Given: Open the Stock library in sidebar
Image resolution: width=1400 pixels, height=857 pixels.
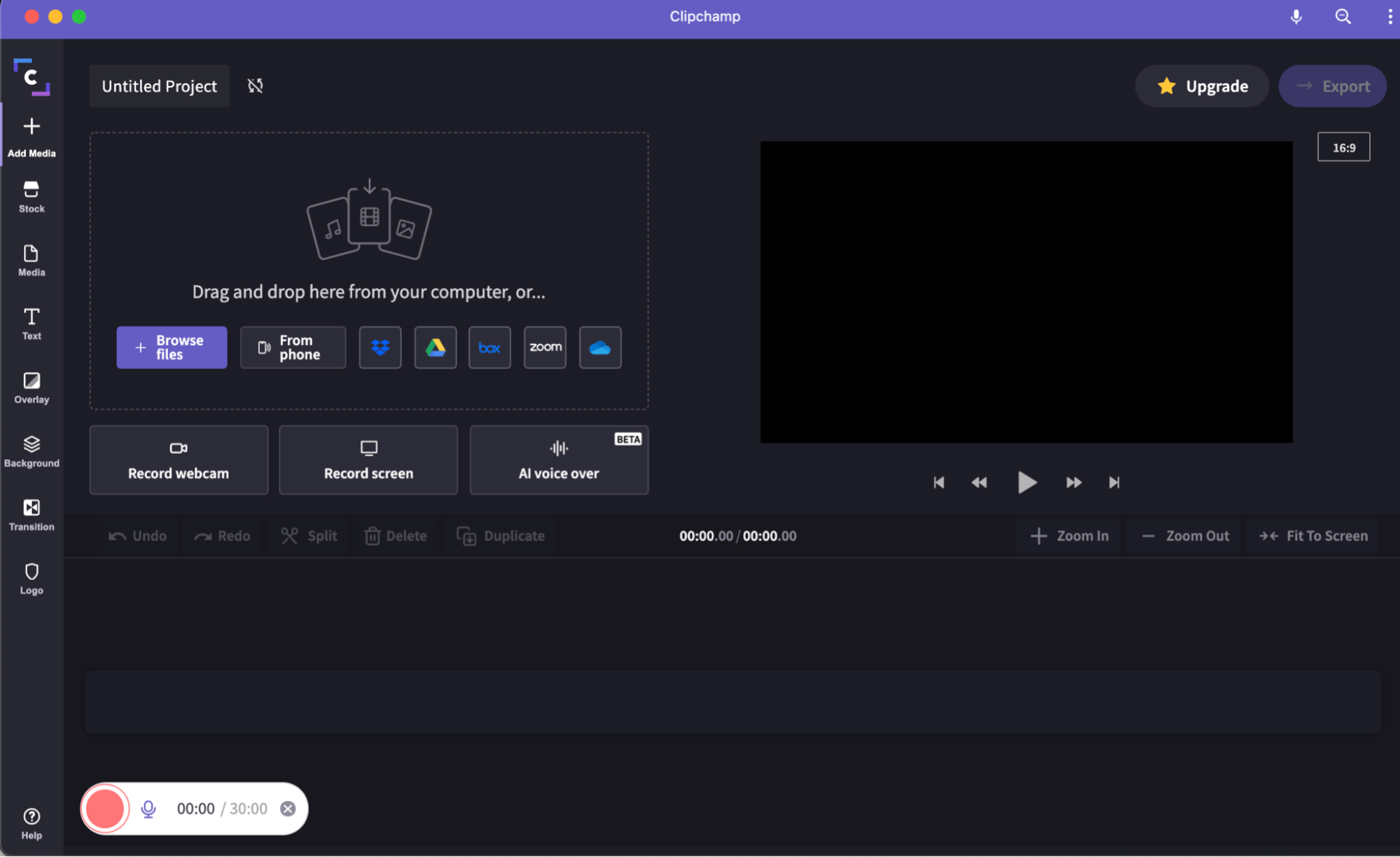Looking at the screenshot, I should coord(32,197).
